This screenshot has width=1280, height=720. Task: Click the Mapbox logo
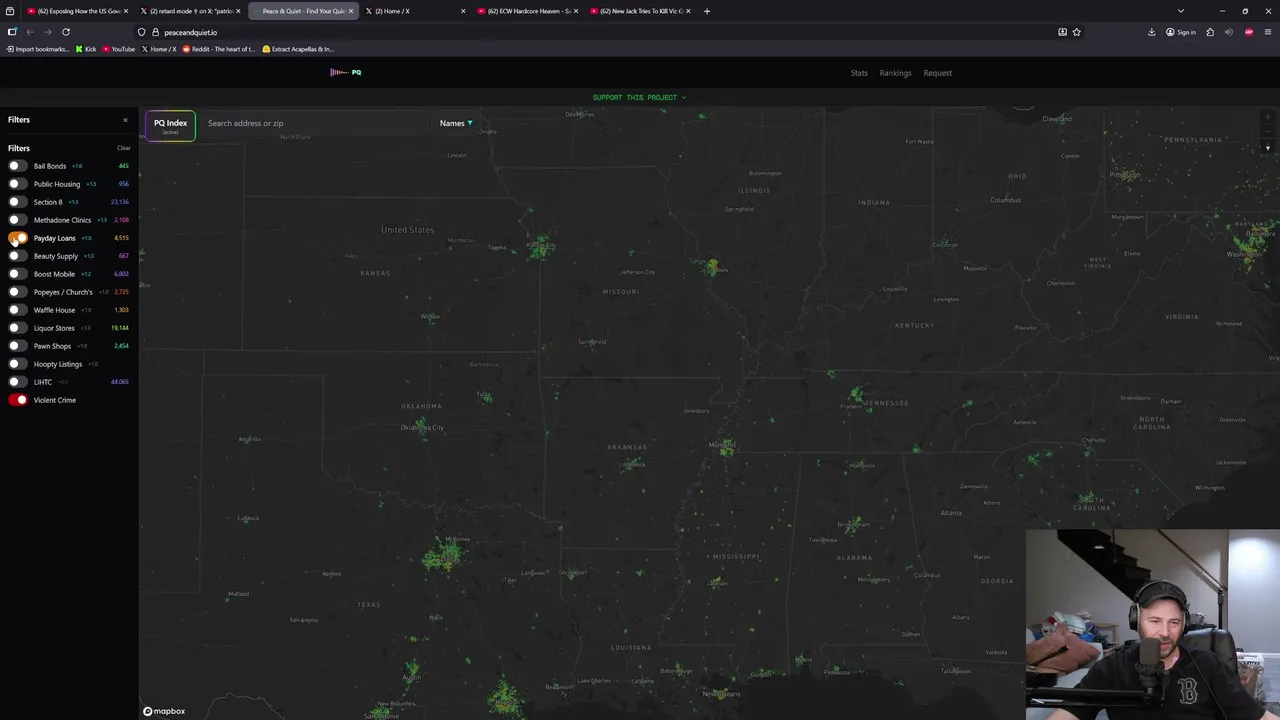pos(164,711)
